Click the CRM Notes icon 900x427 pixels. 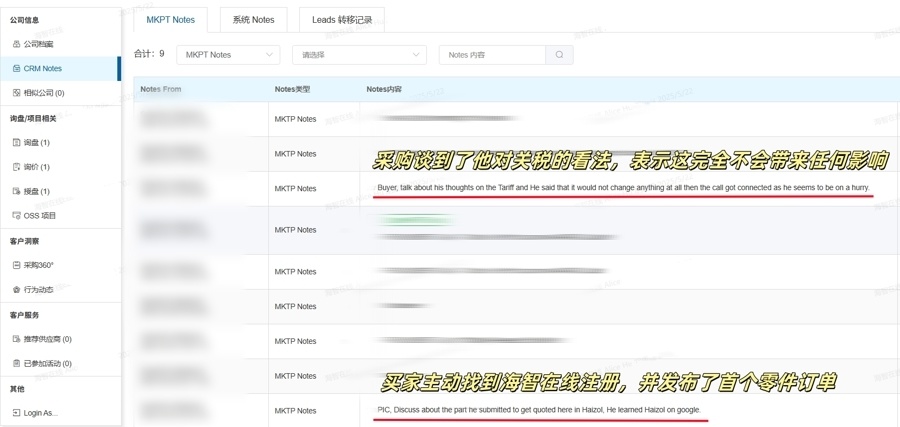click(x=16, y=68)
